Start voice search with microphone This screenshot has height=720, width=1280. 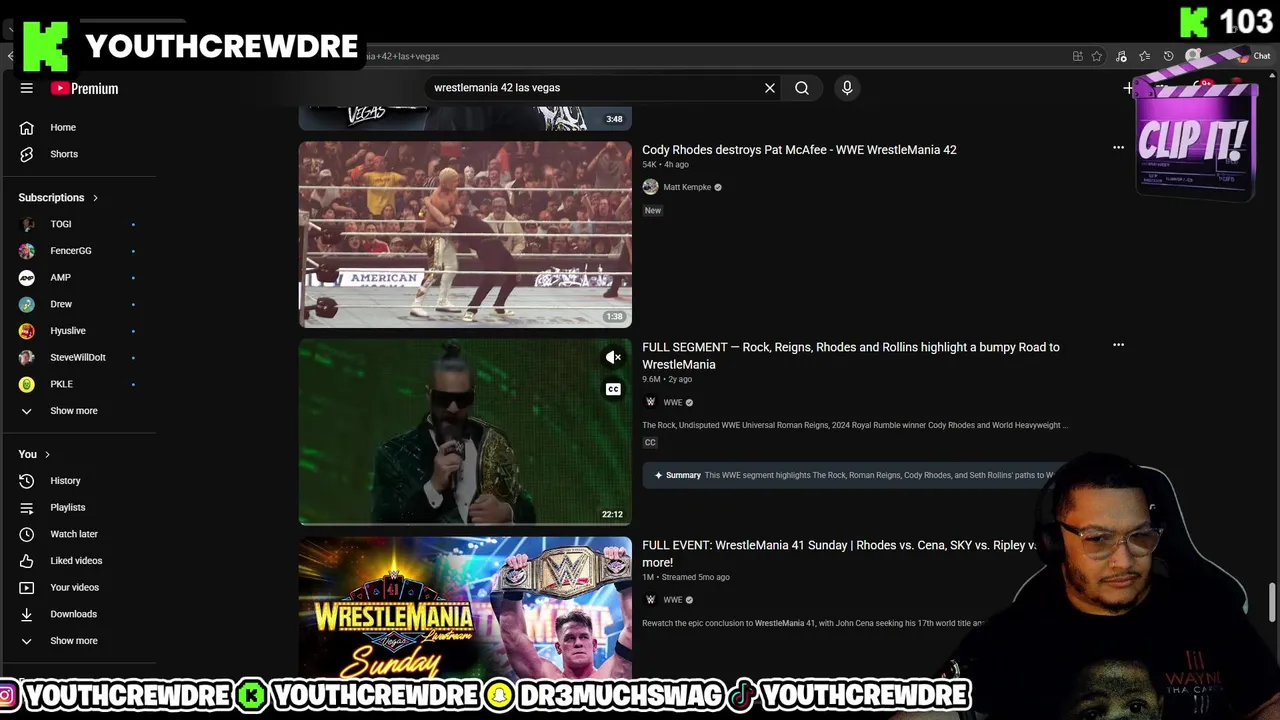tap(847, 88)
